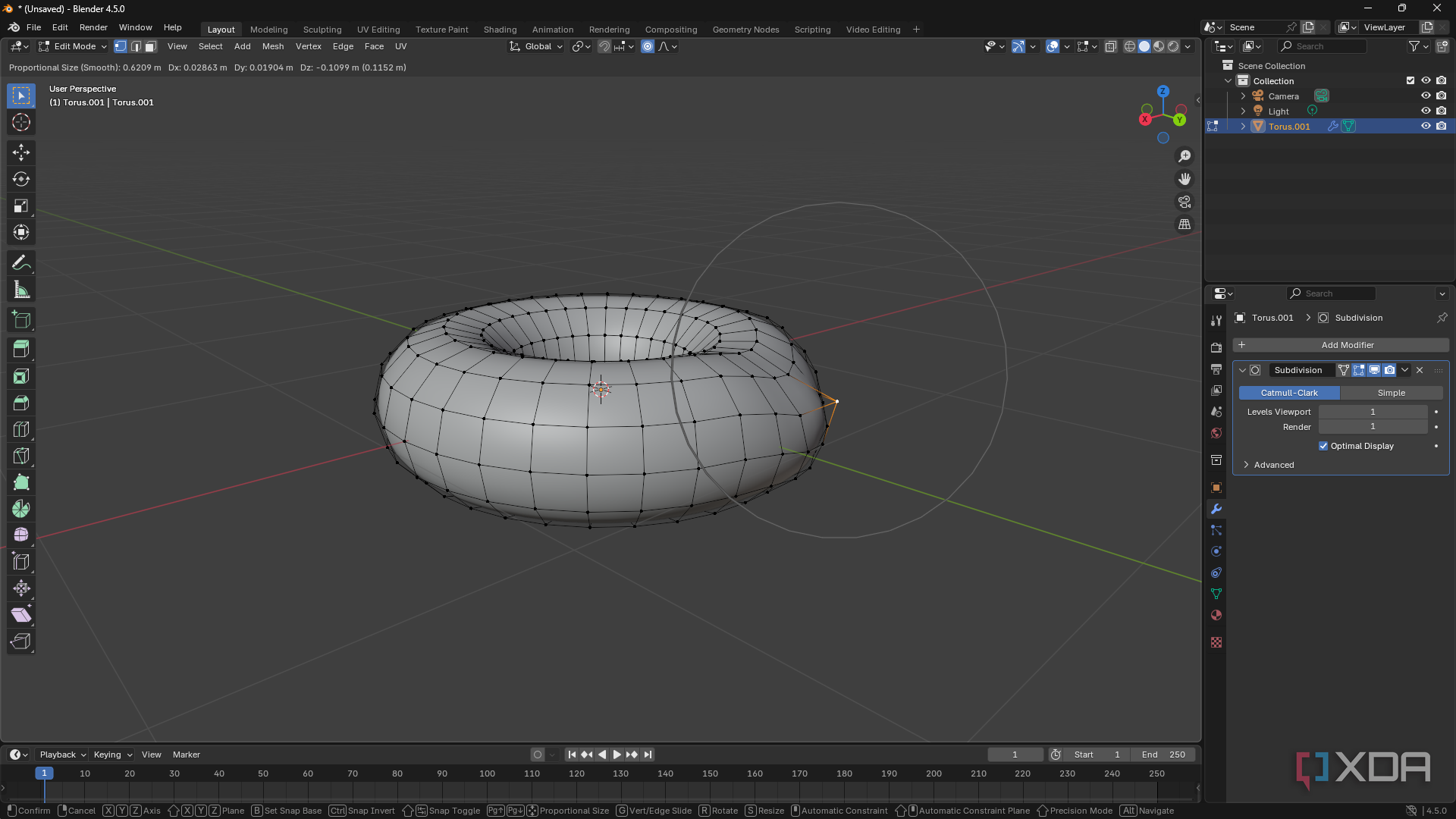The height and width of the screenshot is (819, 1456).
Task: Select the Scale tool
Action: tap(21, 206)
